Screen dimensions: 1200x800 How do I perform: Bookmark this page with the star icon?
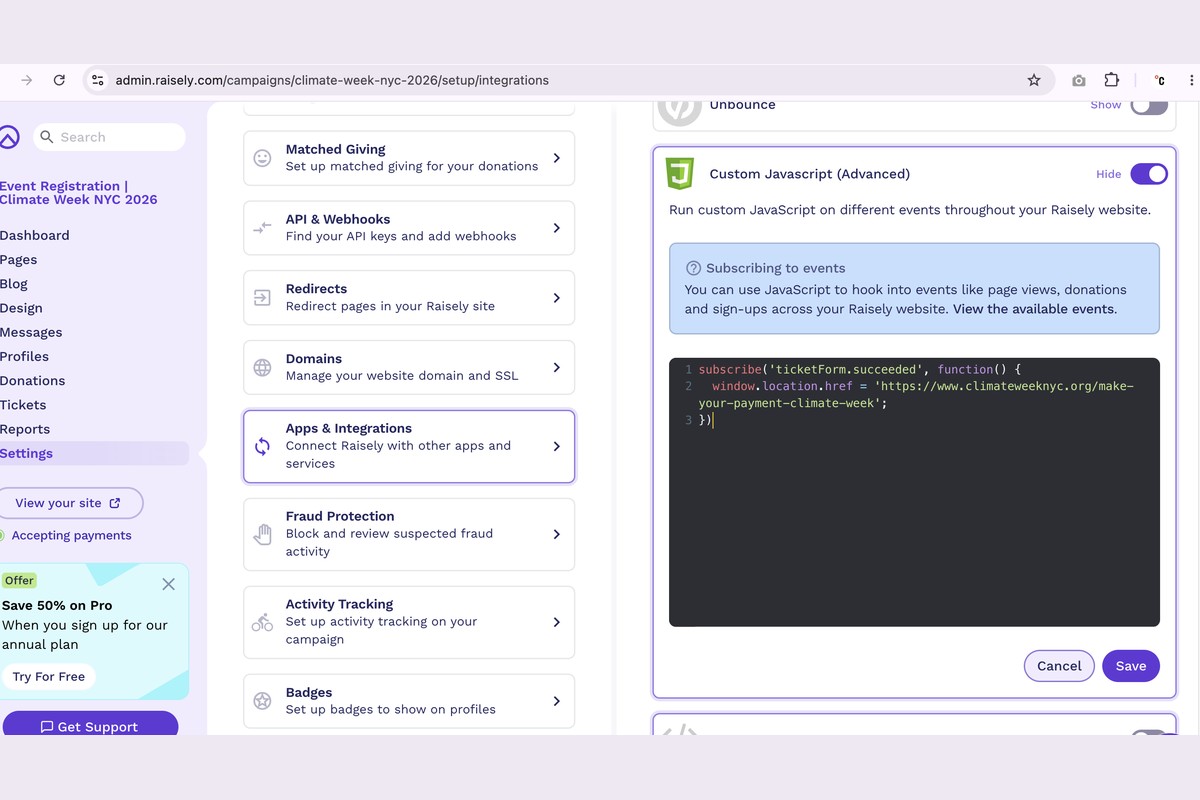1034,80
